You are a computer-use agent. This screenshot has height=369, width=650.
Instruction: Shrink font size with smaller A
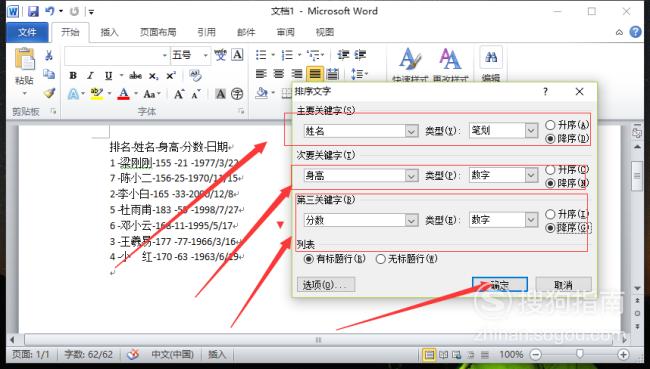click(196, 94)
